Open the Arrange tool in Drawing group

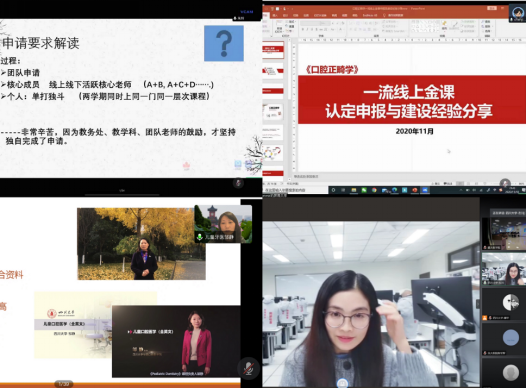point(444,27)
